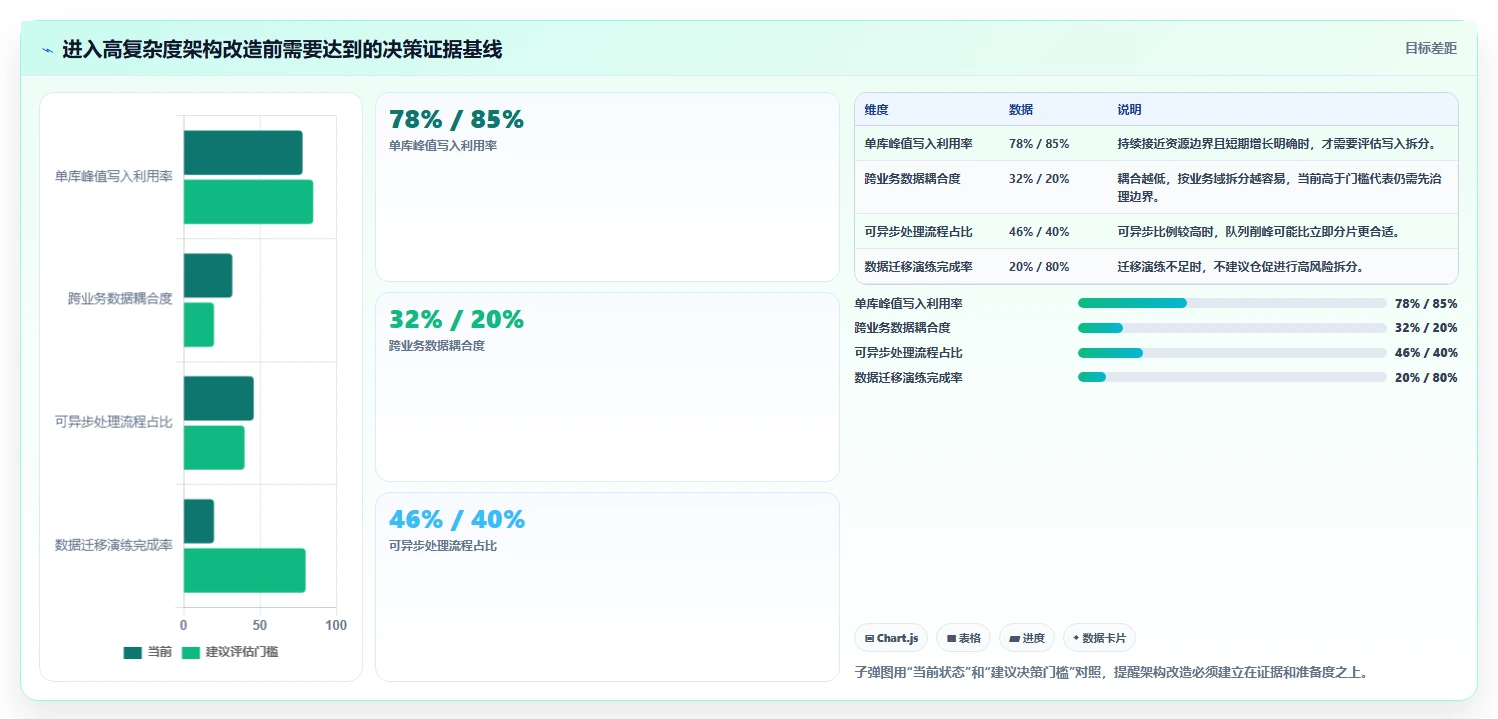Open the 46% / 40% data card
The height and width of the screenshot is (719, 1498).
coord(607,587)
